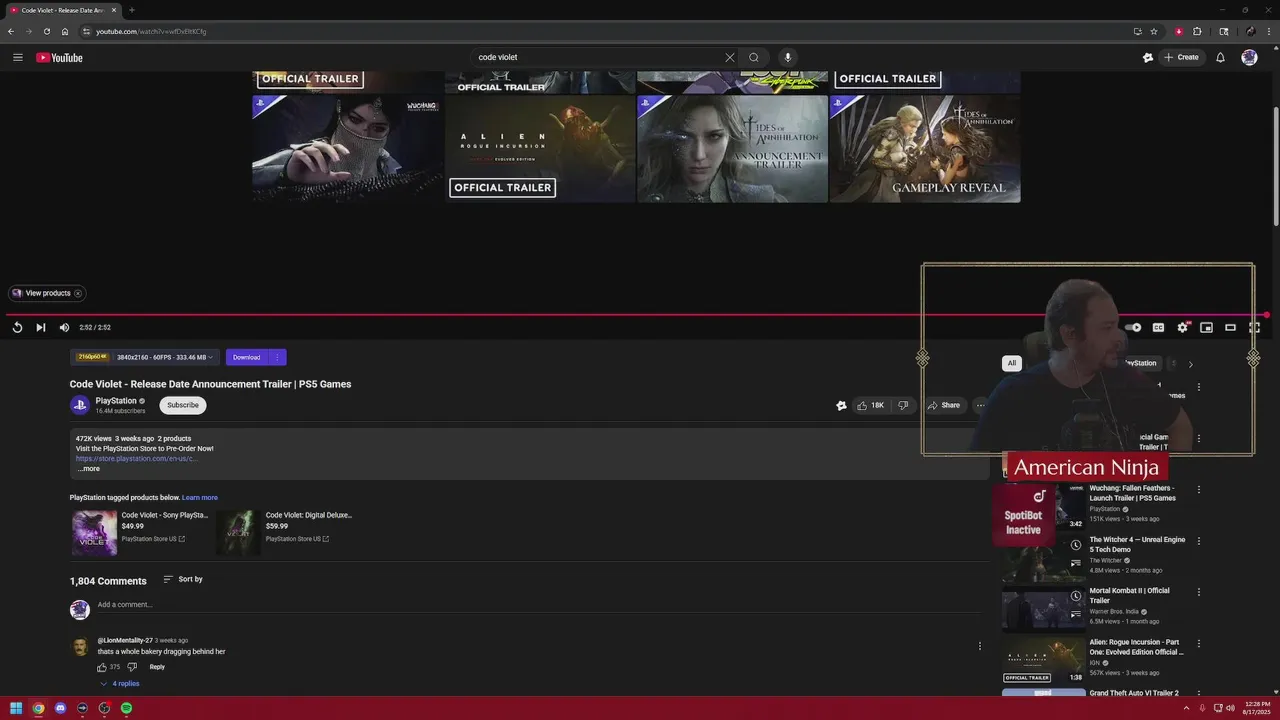Open Spotify from the taskbar
The height and width of the screenshot is (720, 1280).
coord(126,708)
